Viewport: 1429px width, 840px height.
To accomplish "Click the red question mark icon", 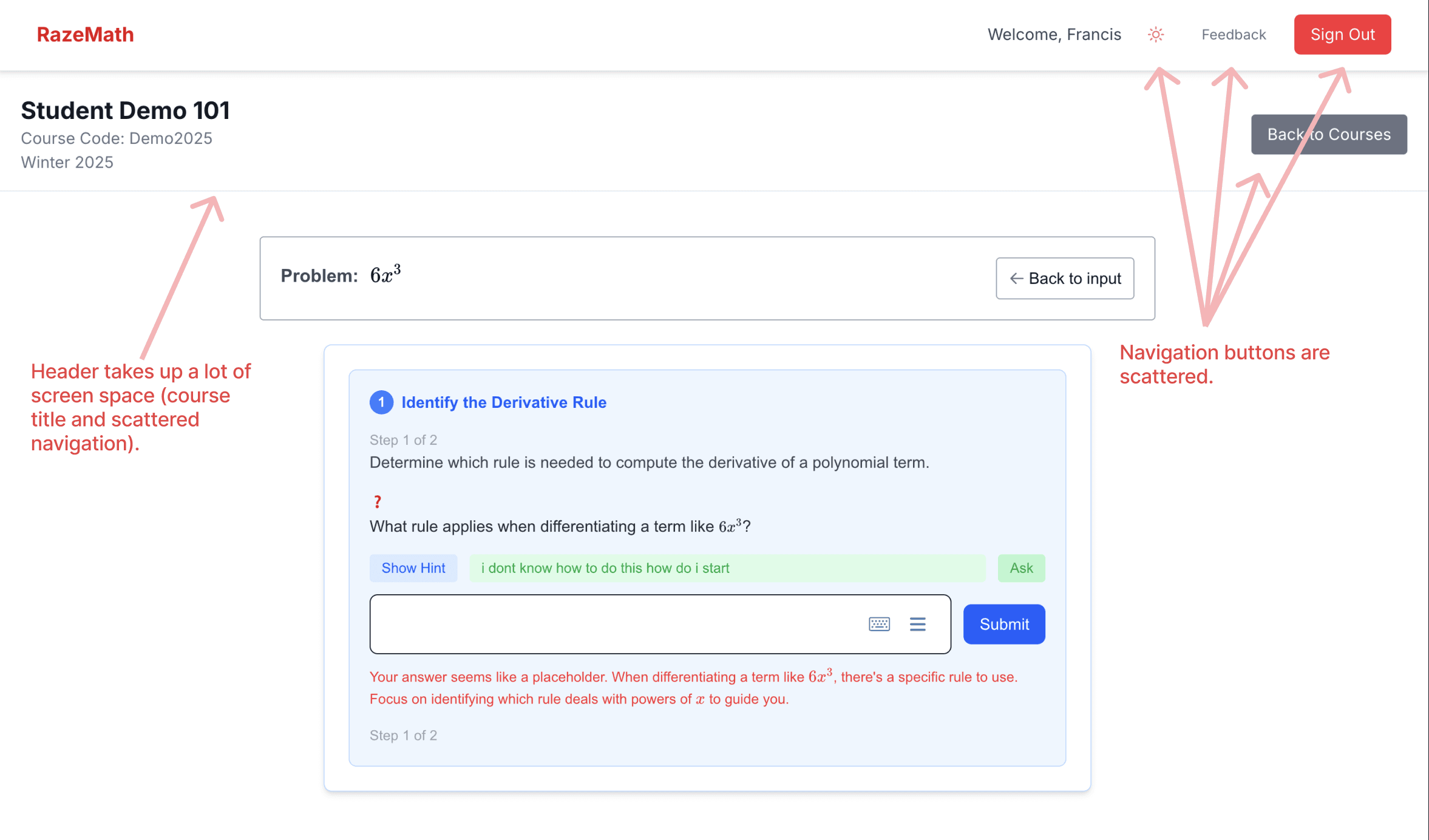I will (x=378, y=502).
